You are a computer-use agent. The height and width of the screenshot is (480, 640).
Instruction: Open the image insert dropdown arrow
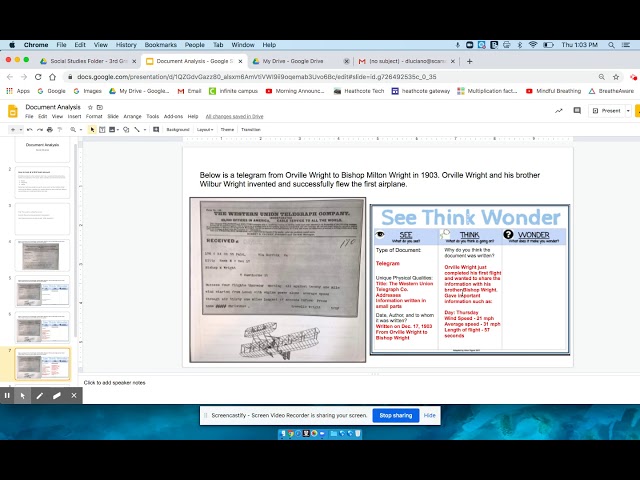coord(118,129)
